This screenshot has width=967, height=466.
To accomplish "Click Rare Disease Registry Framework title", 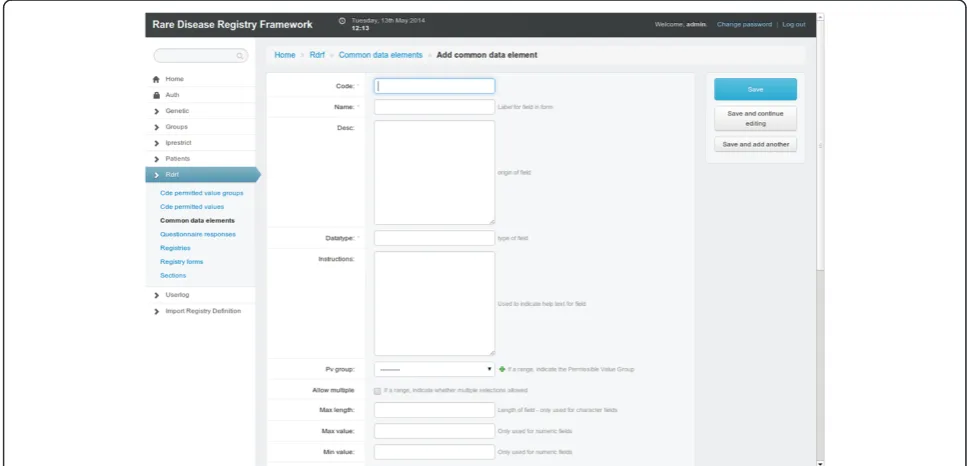I will click(x=232, y=25).
